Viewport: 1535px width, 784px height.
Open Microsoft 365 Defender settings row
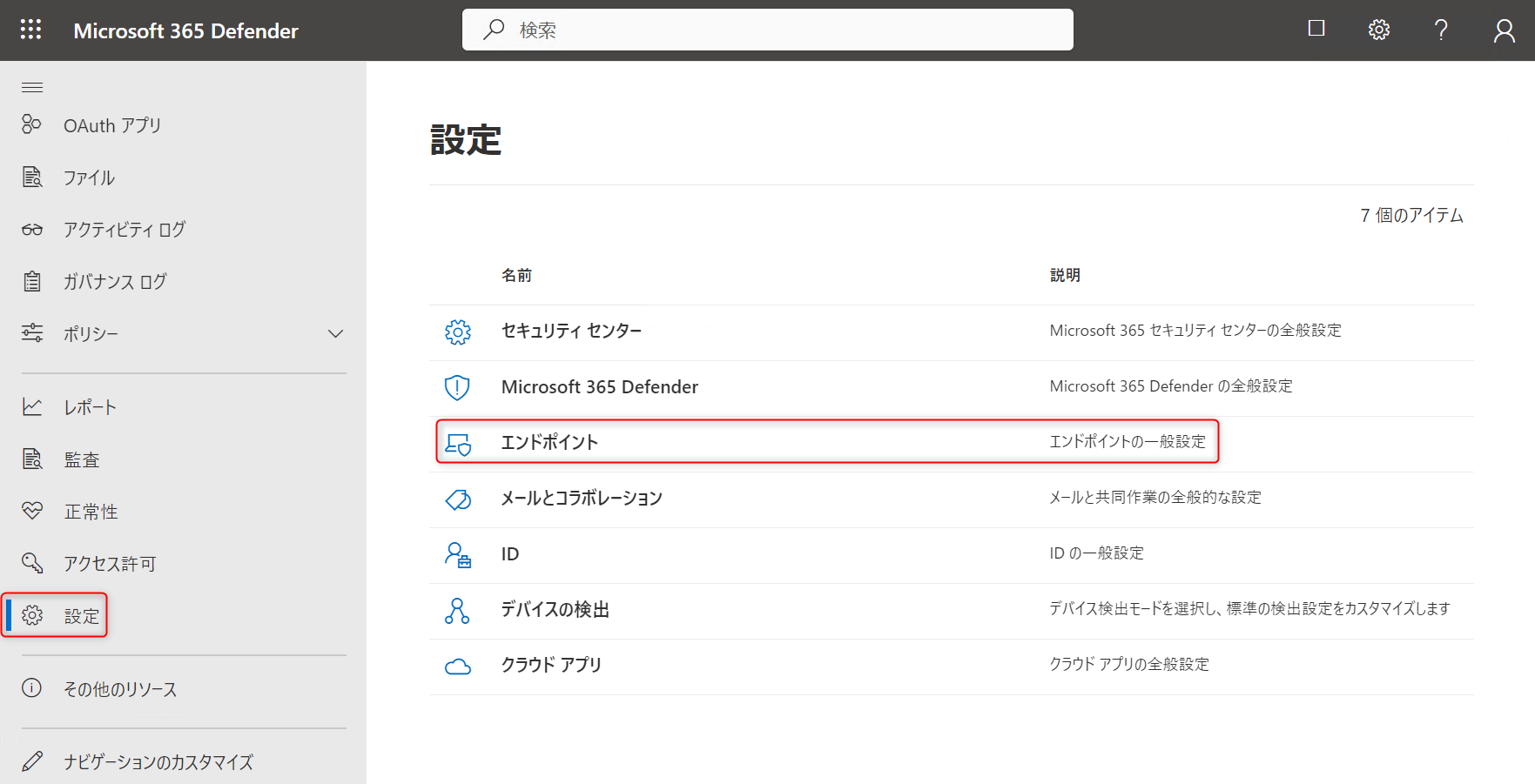pos(599,387)
